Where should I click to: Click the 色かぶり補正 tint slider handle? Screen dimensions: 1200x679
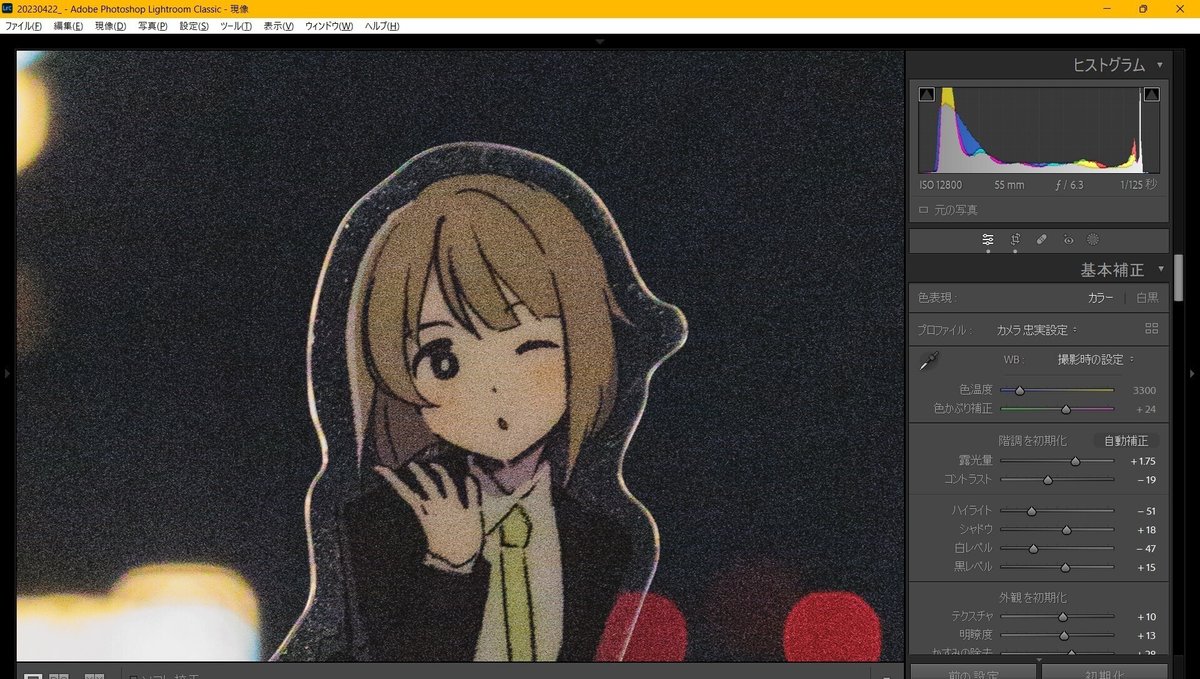[1066, 409]
